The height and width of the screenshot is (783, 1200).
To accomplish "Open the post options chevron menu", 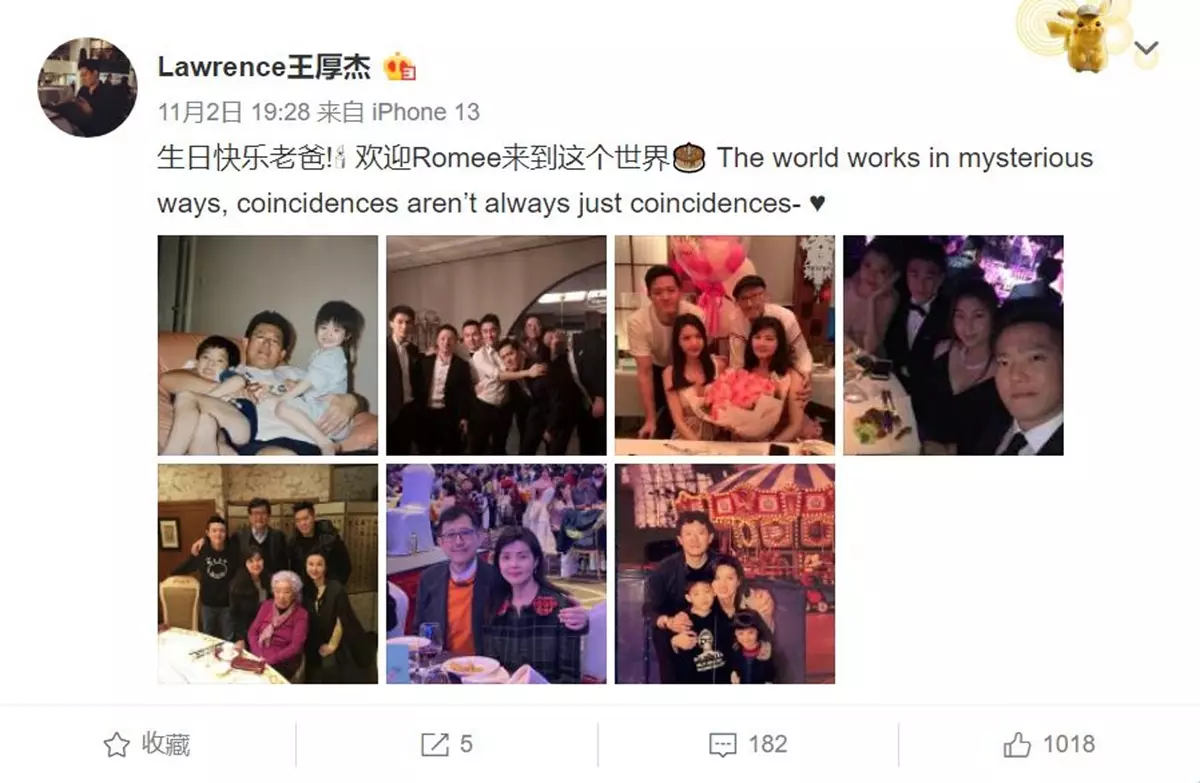I will 1147,48.
